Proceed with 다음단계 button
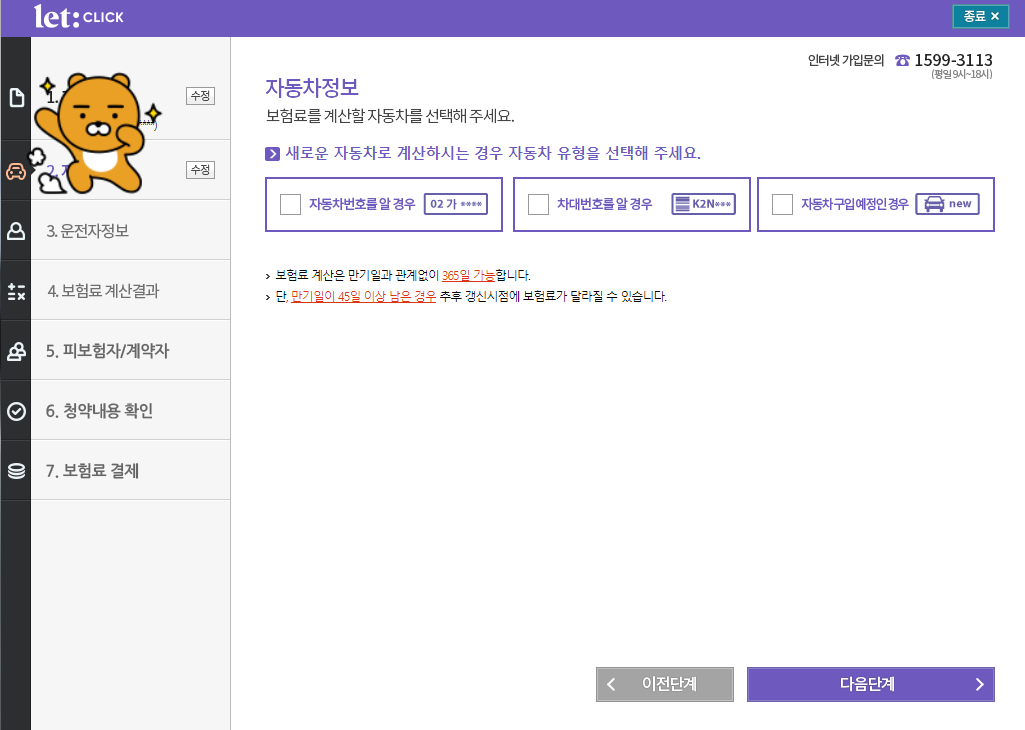This screenshot has height=730, width=1025. (871, 684)
